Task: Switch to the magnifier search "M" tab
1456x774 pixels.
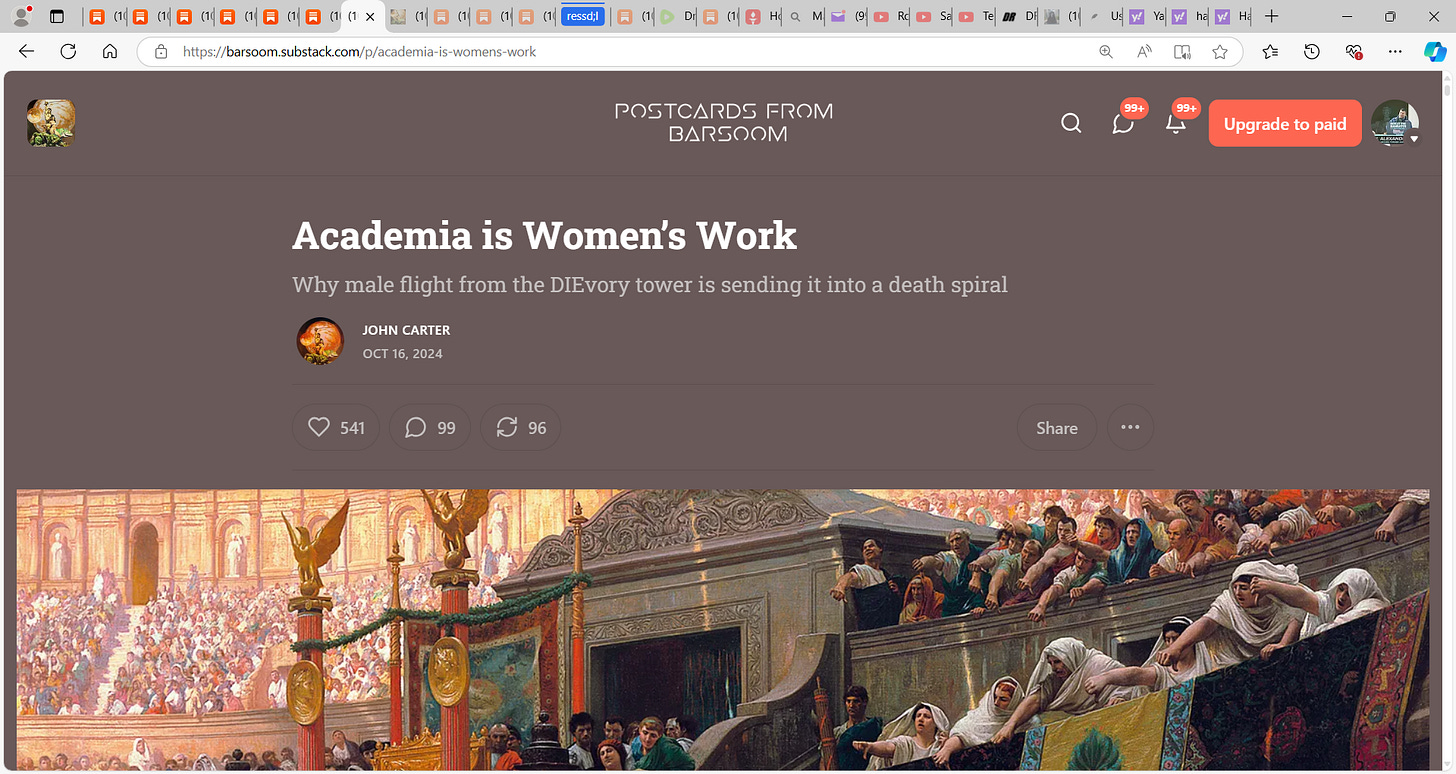Action: pos(805,17)
